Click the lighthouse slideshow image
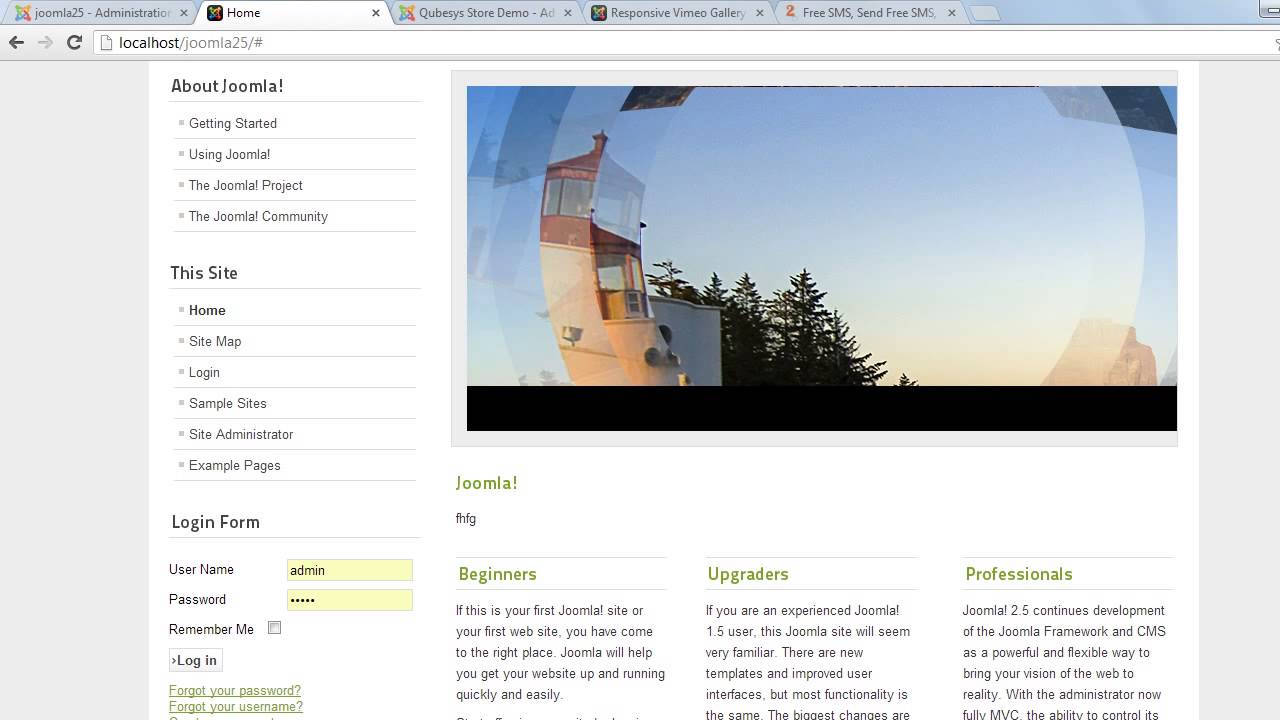Viewport: 1280px width, 720px height. click(821, 236)
